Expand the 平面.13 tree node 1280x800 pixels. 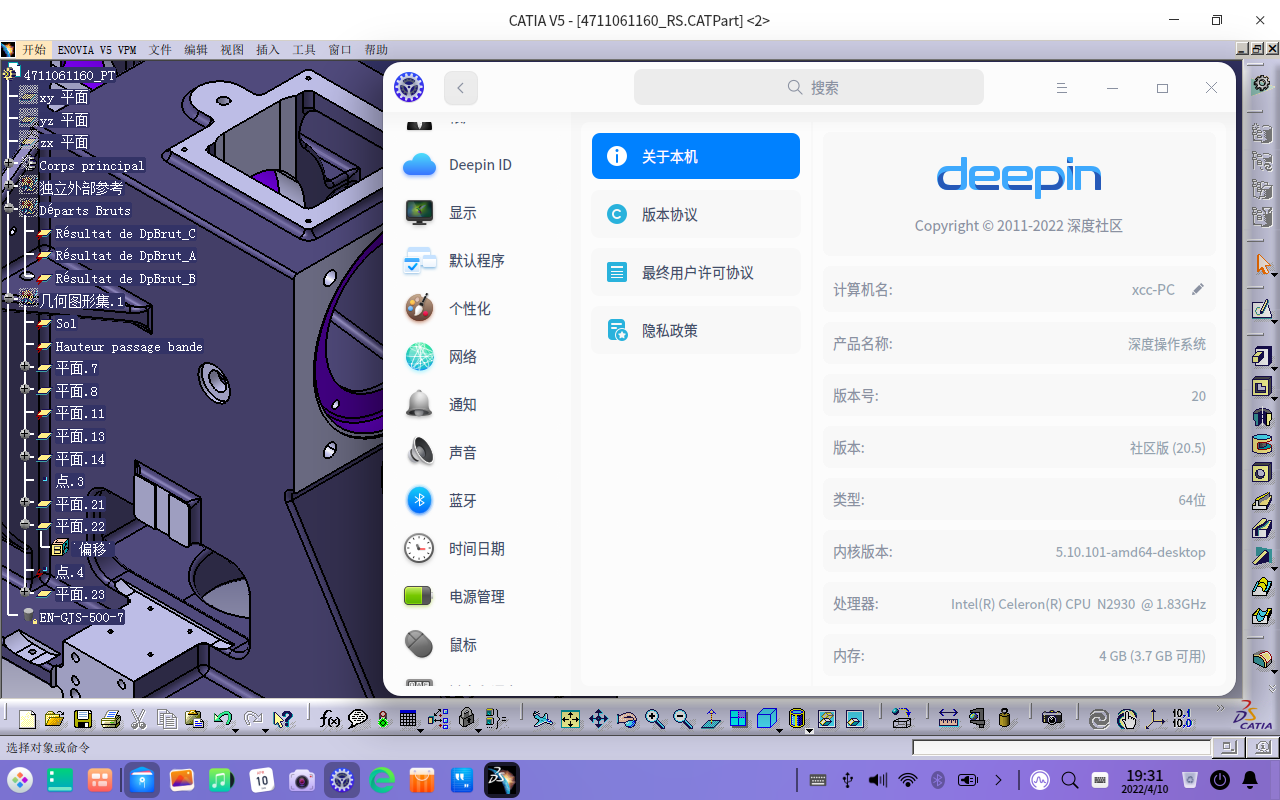coord(25,435)
